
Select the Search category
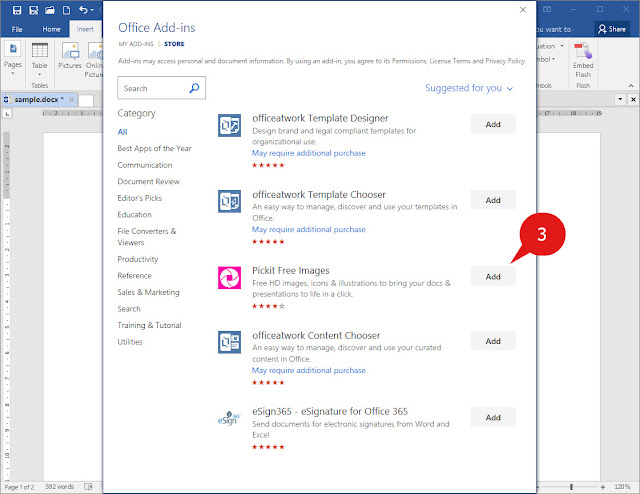coord(129,309)
